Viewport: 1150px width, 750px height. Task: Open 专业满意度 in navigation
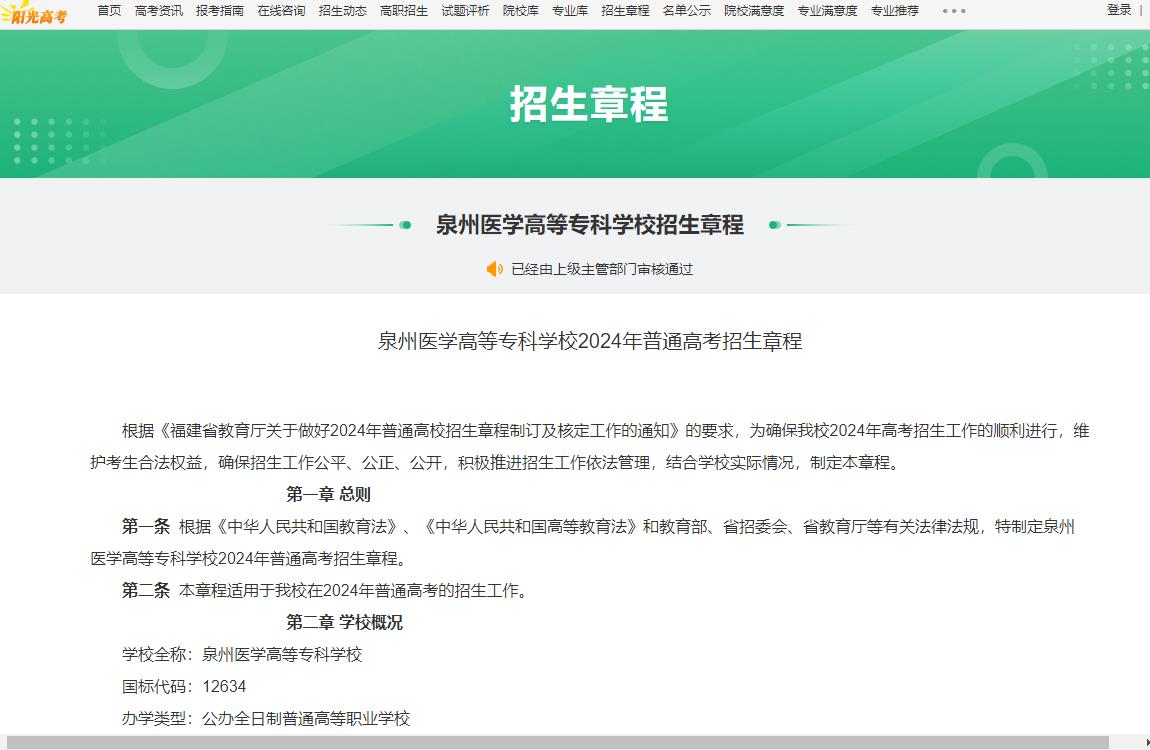[827, 11]
